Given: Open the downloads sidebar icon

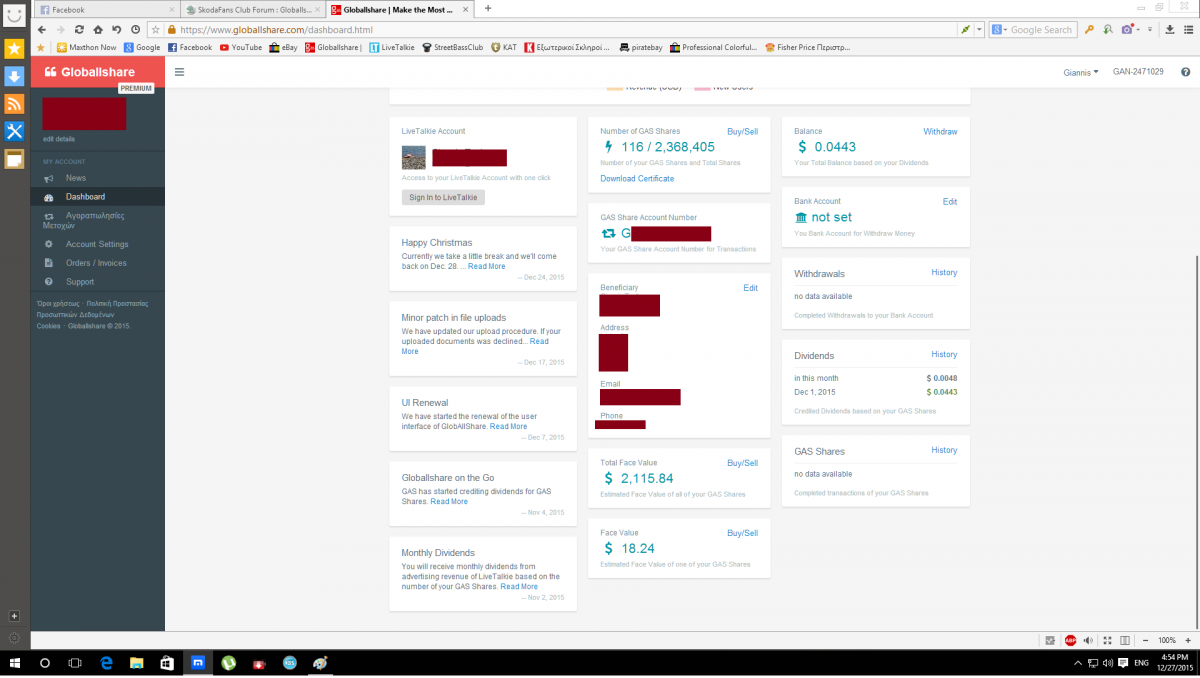Looking at the screenshot, I should 14,76.
